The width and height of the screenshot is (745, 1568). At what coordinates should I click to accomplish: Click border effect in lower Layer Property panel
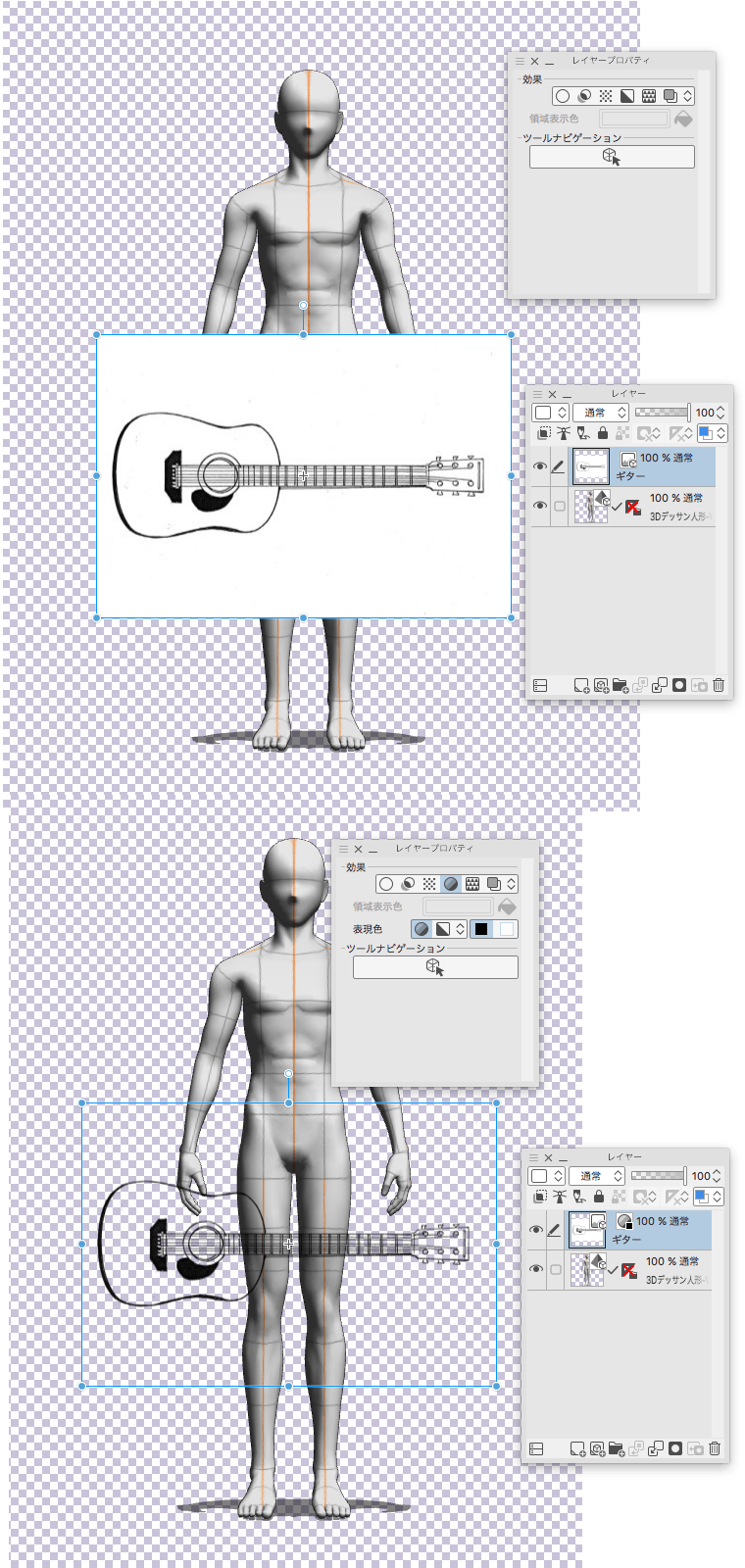386,884
